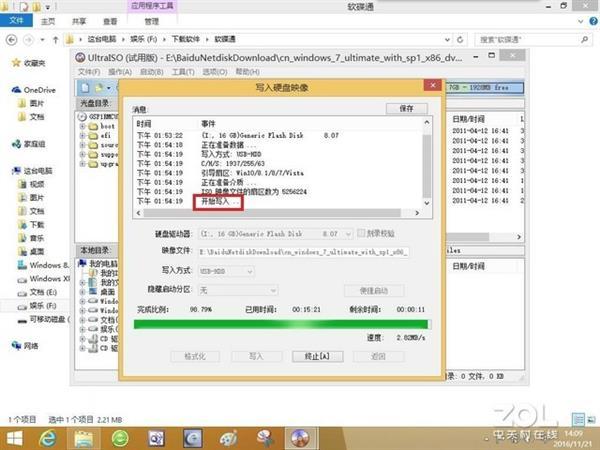Open Explorer 管理 ribbon tab

point(152,21)
